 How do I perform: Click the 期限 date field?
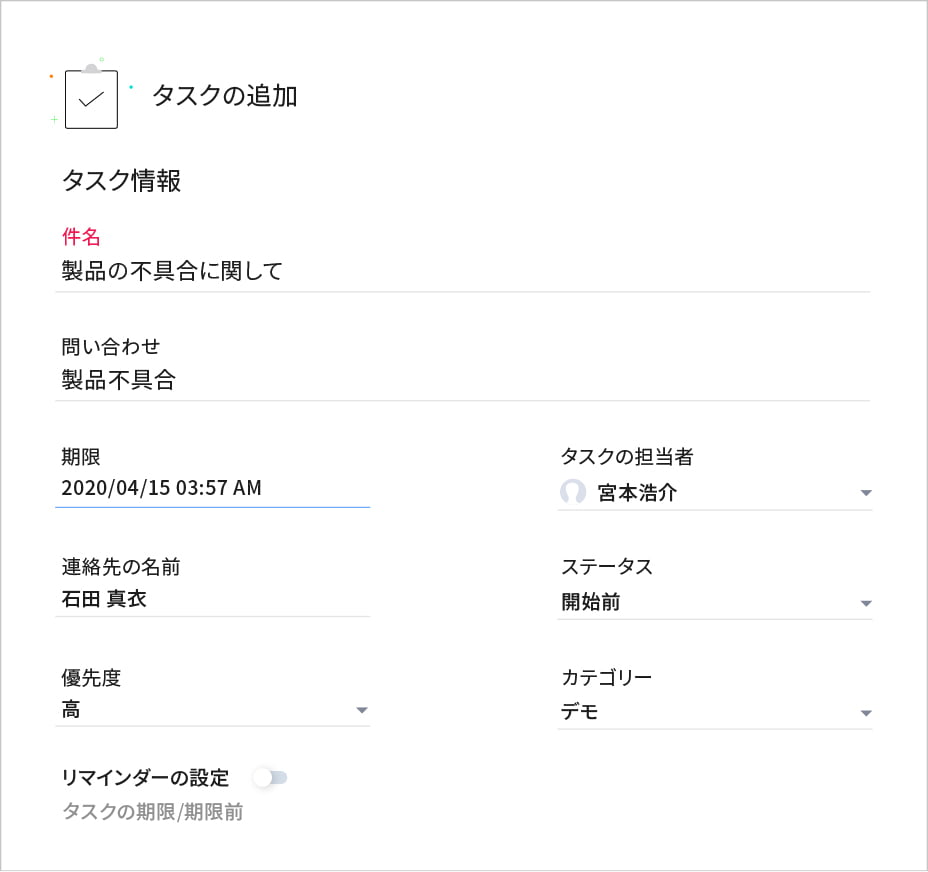click(212, 488)
